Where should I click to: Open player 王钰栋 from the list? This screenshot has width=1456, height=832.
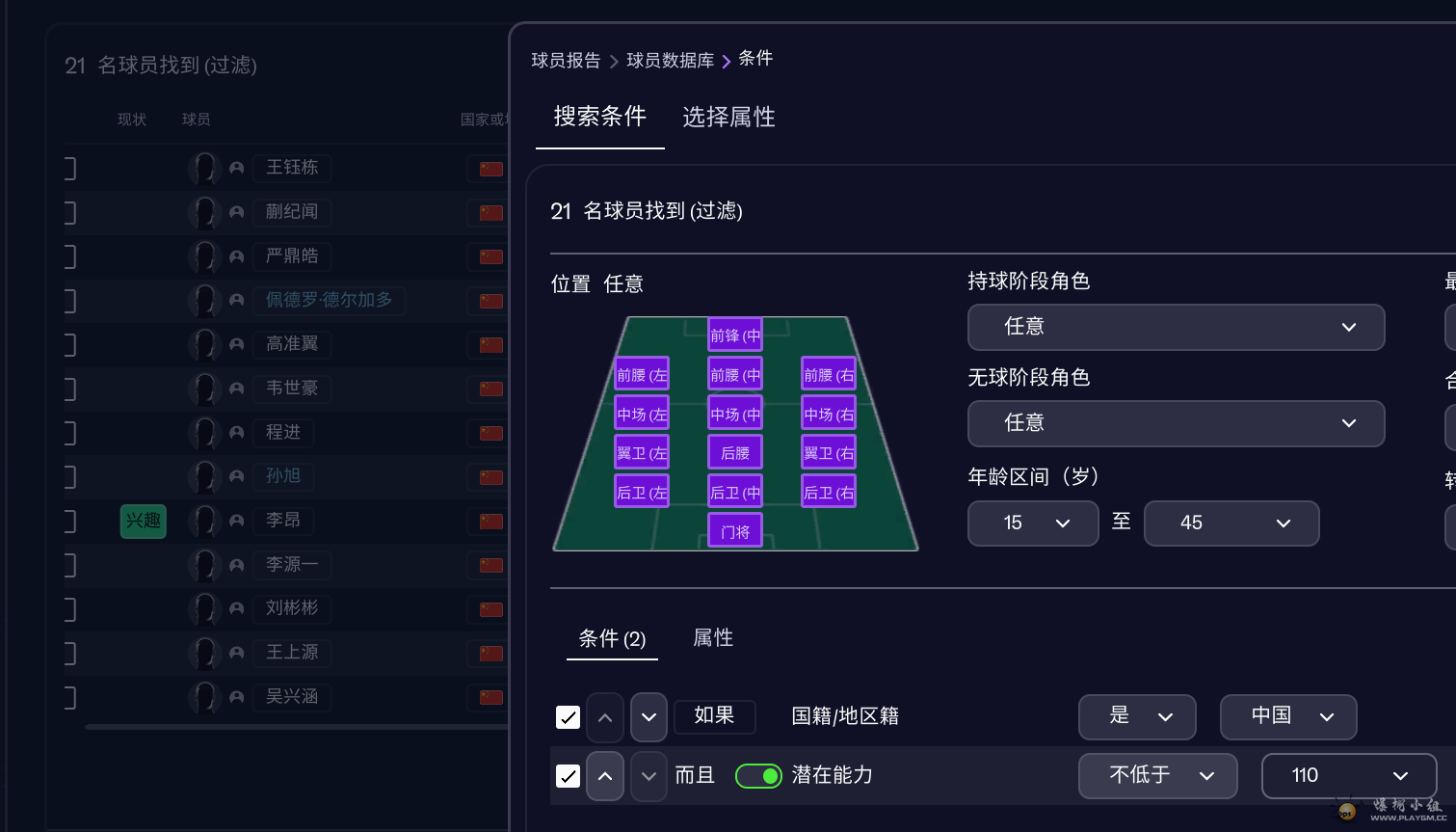[292, 168]
